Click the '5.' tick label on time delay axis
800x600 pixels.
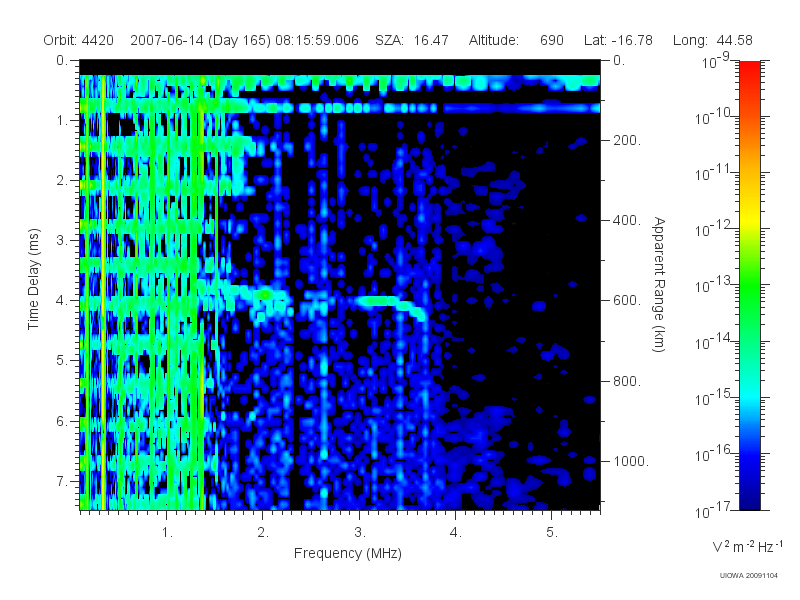pos(62,360)
